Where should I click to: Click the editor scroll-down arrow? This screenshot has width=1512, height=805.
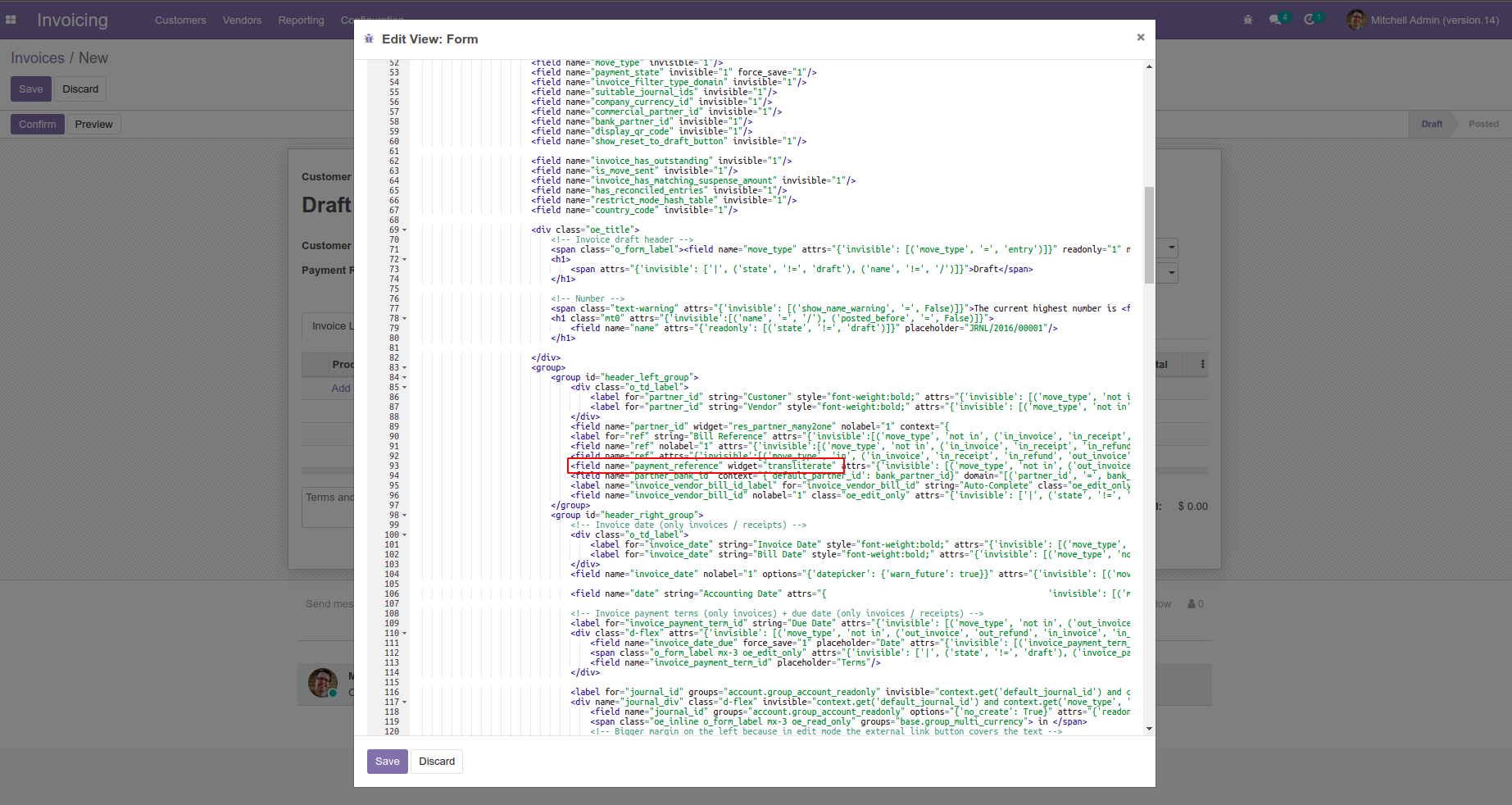point(1149,729)
